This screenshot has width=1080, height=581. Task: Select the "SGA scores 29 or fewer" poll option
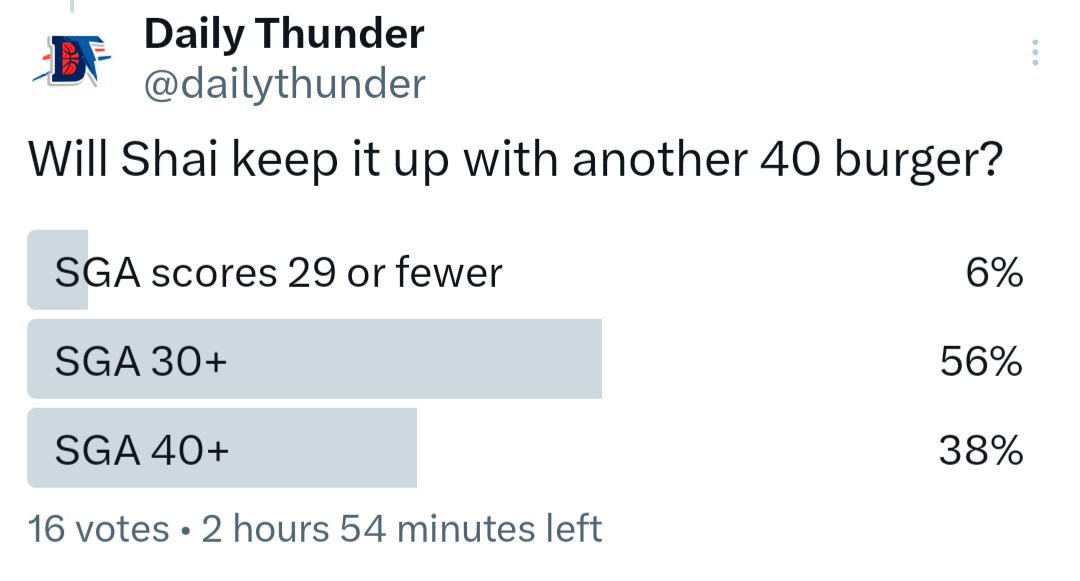pos(278,272)
